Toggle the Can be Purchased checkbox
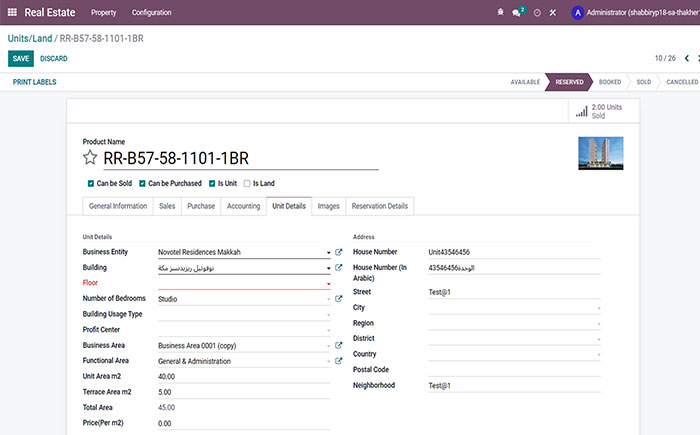700x435 pixels. 142,183
